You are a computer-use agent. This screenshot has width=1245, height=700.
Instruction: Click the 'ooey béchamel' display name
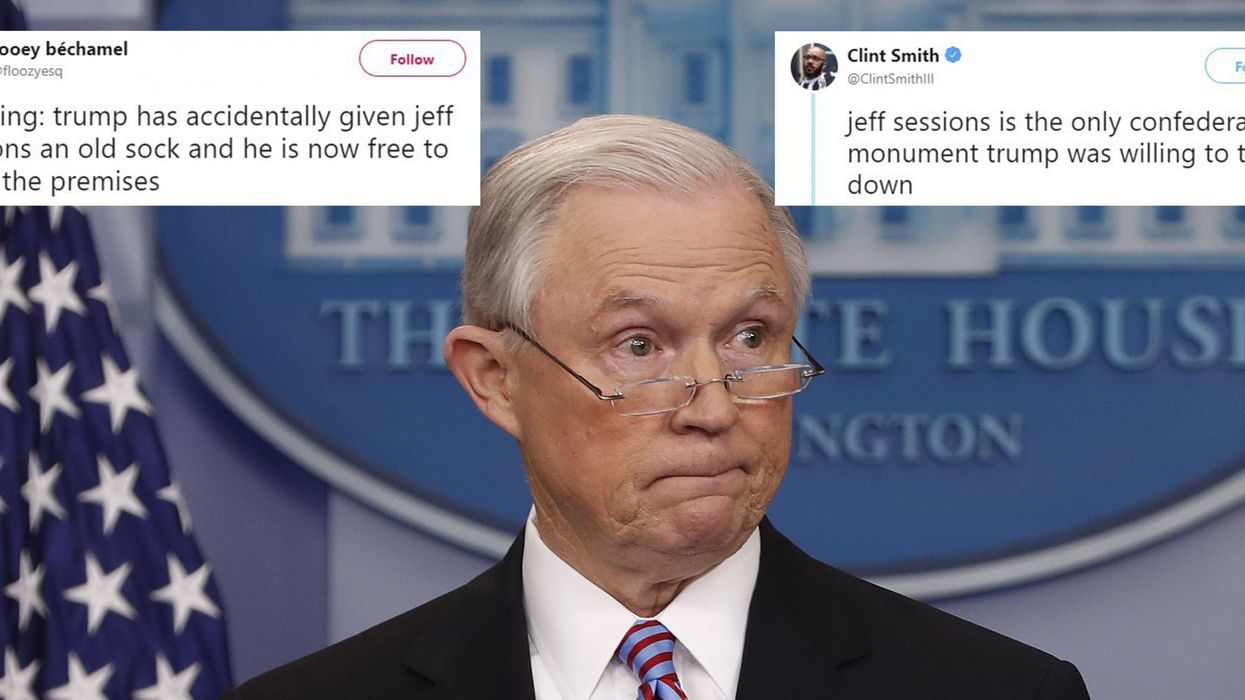(x=63, y=49)
